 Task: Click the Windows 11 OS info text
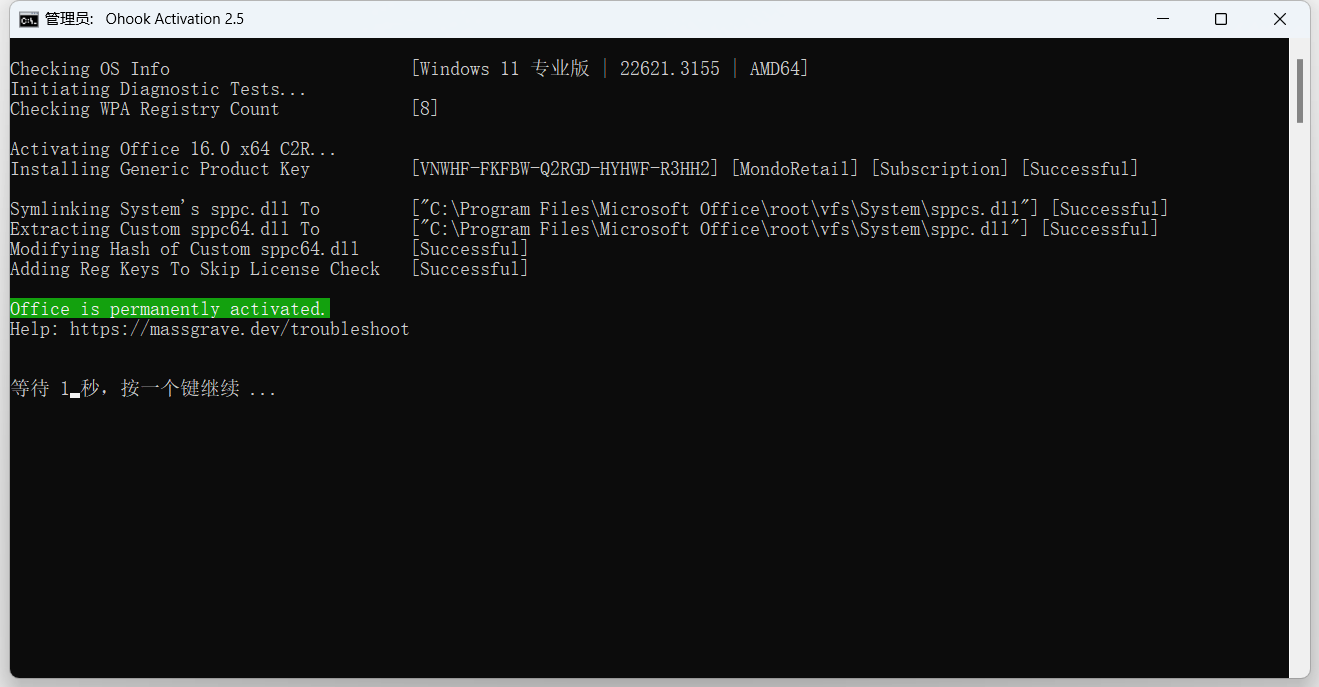coord(500,69)
